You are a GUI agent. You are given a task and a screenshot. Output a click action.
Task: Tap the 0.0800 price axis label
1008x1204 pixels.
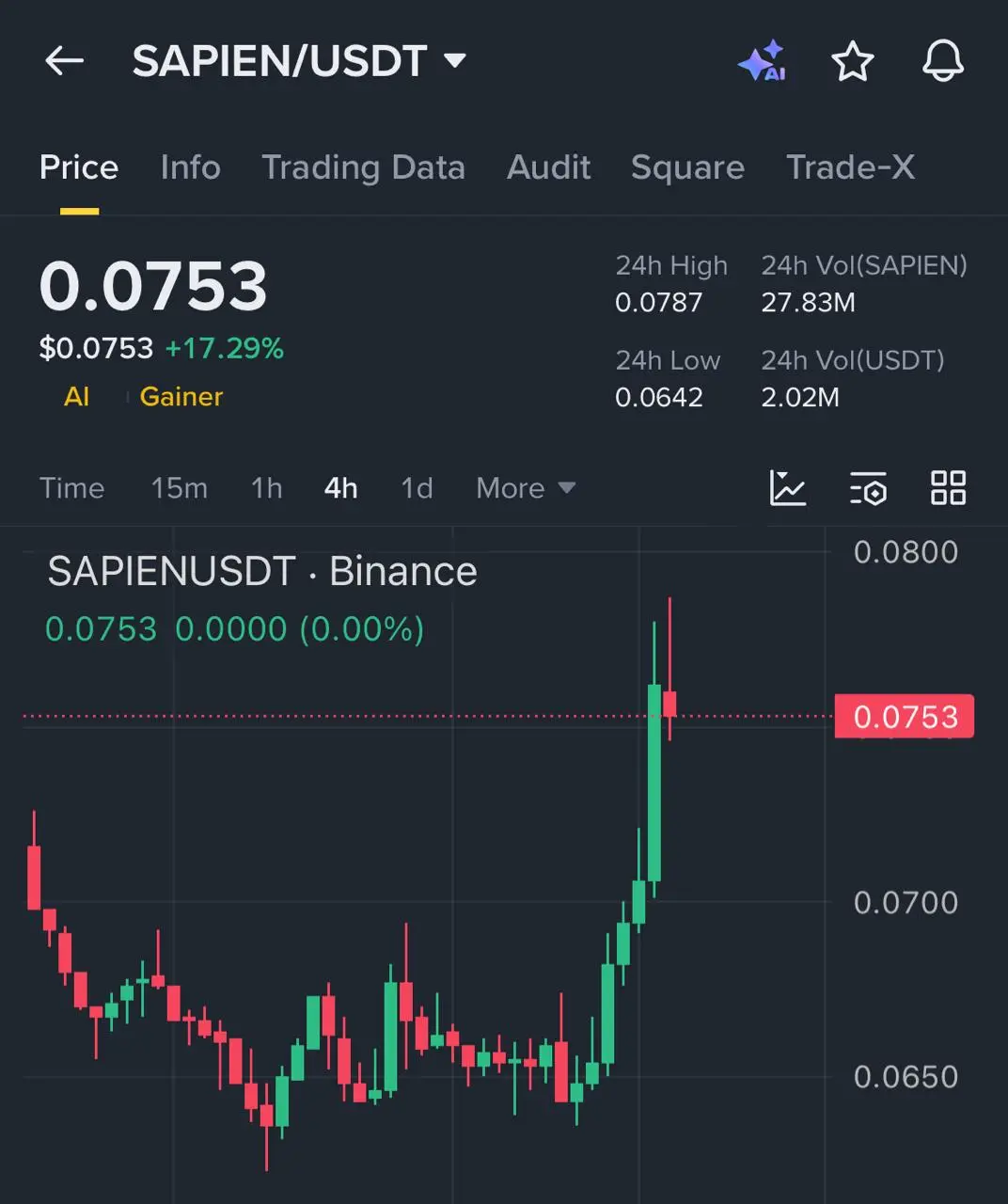906,552
